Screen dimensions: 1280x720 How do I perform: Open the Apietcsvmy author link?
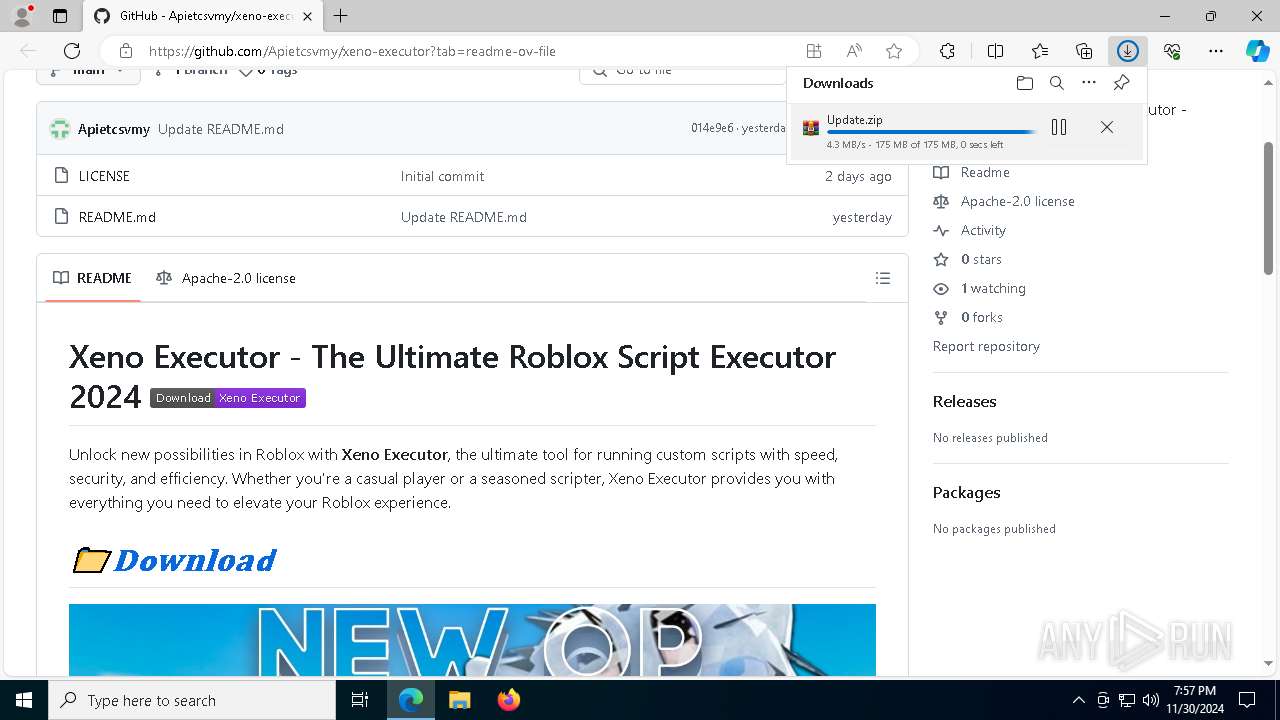(x=114, y=129)
